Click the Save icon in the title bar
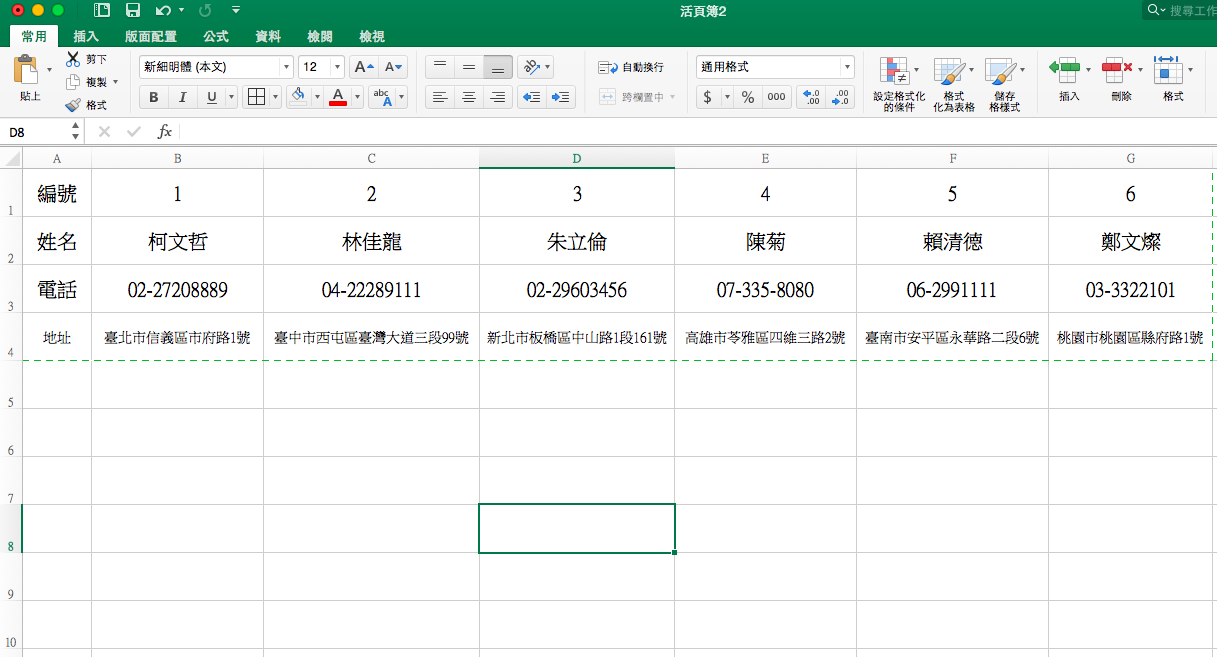The height and width of the screenshot is (657, 1217). [133, 10]
